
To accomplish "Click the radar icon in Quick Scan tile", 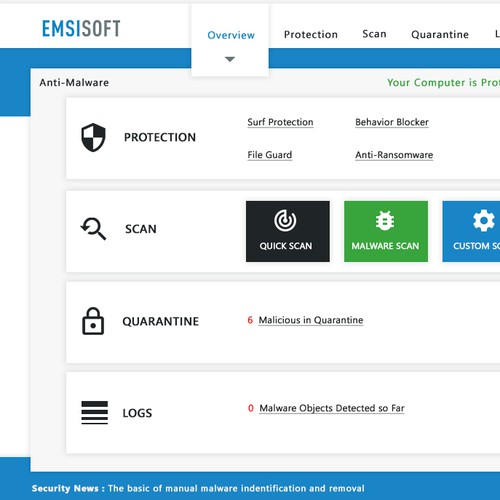I will click(285, 220).
